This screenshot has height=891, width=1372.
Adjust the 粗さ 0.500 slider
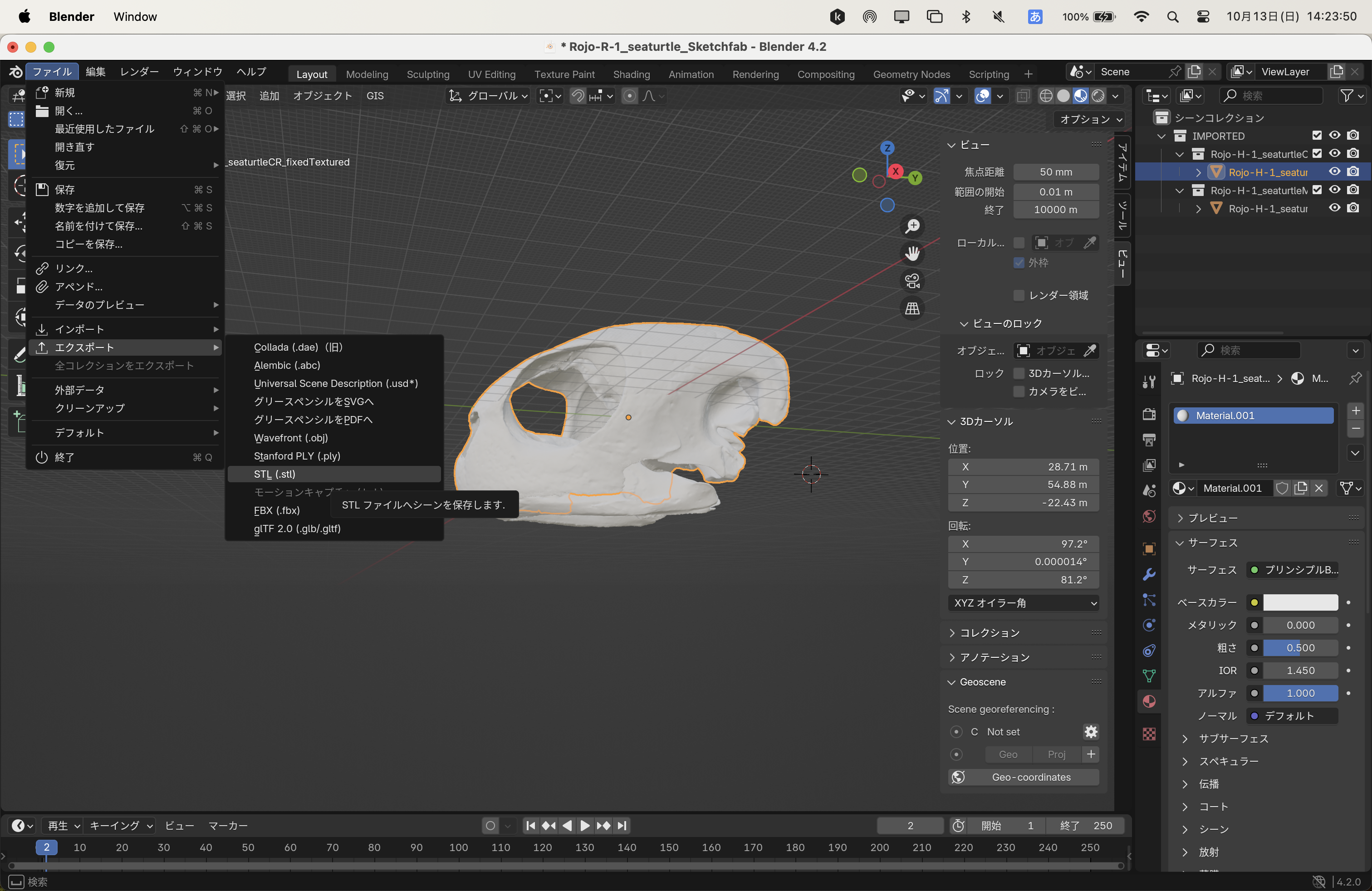[x=1300, y=648]
